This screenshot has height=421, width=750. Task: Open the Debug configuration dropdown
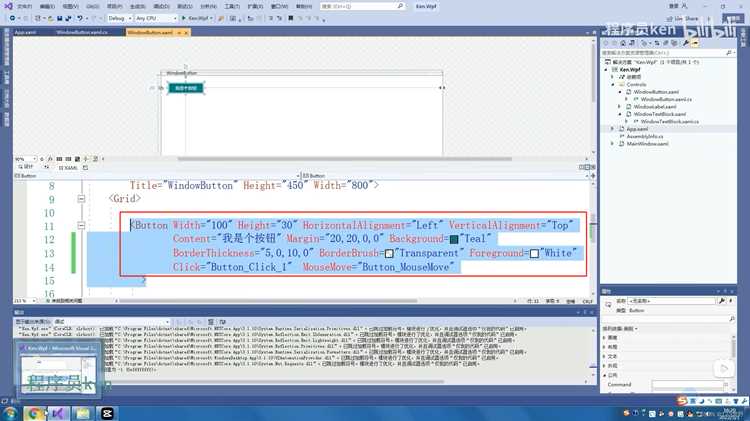(x=120, y=18)
